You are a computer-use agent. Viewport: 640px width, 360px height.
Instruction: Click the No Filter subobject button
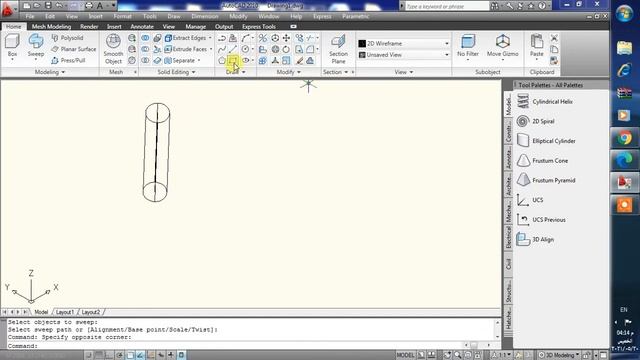pos(468,46)
